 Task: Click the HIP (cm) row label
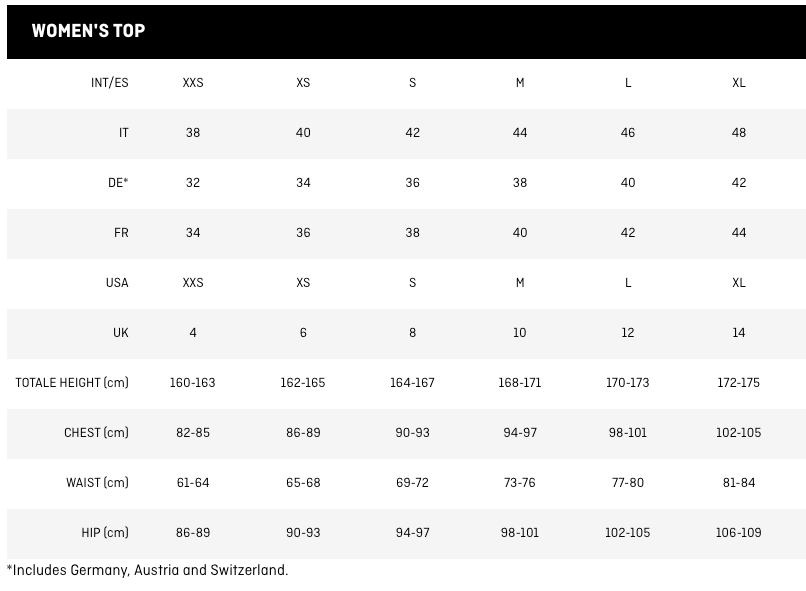105,533
